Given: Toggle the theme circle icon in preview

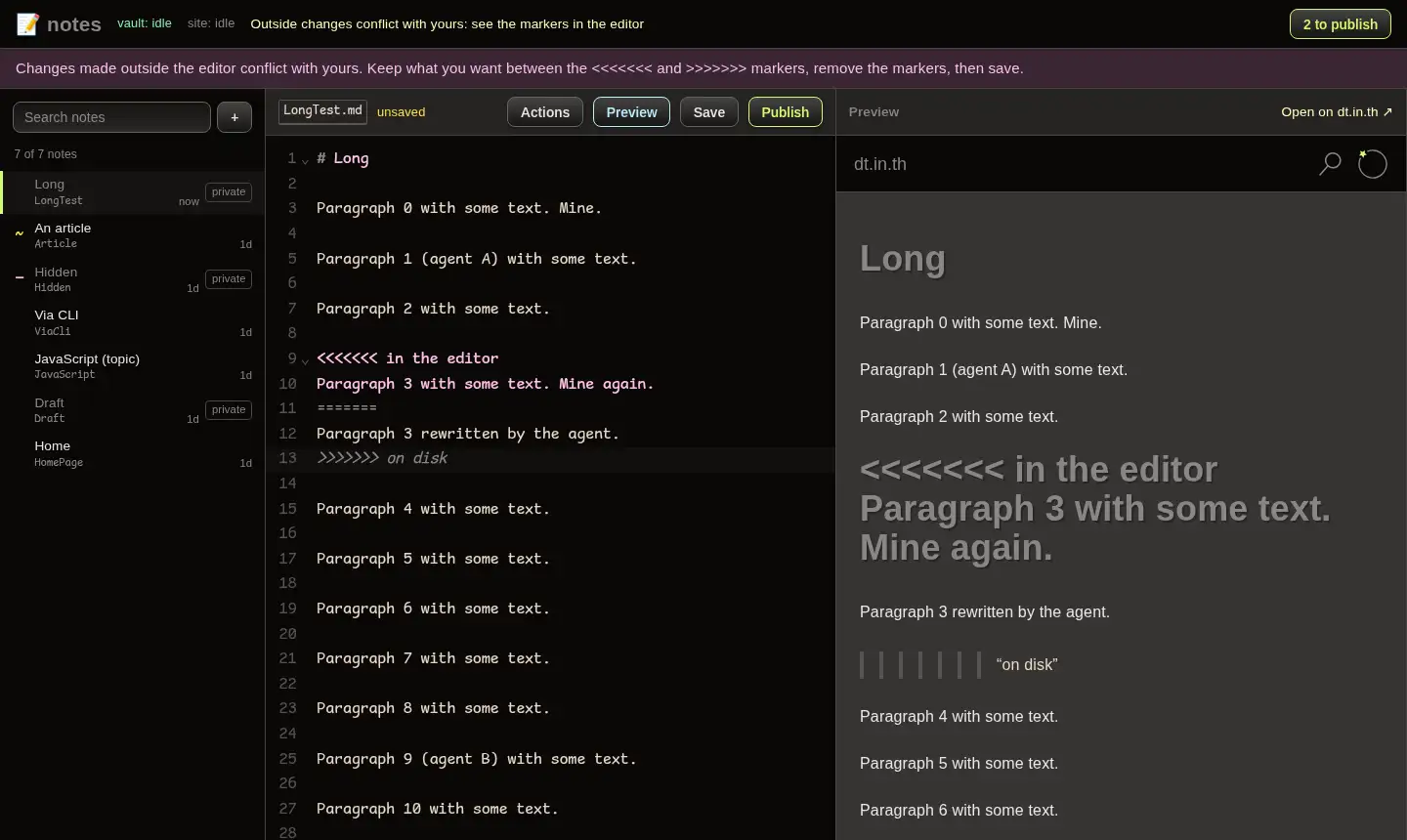Looking at the screenshot, I should coord(1372,164).
